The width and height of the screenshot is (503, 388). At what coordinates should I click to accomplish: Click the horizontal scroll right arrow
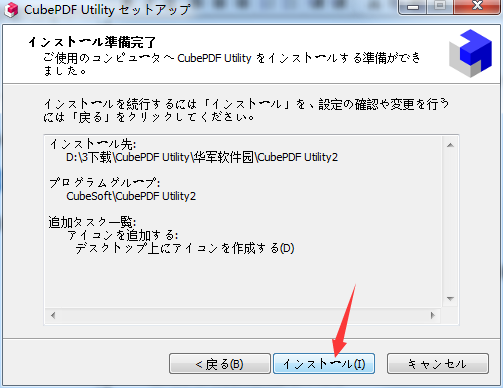(x=433, y=315)
